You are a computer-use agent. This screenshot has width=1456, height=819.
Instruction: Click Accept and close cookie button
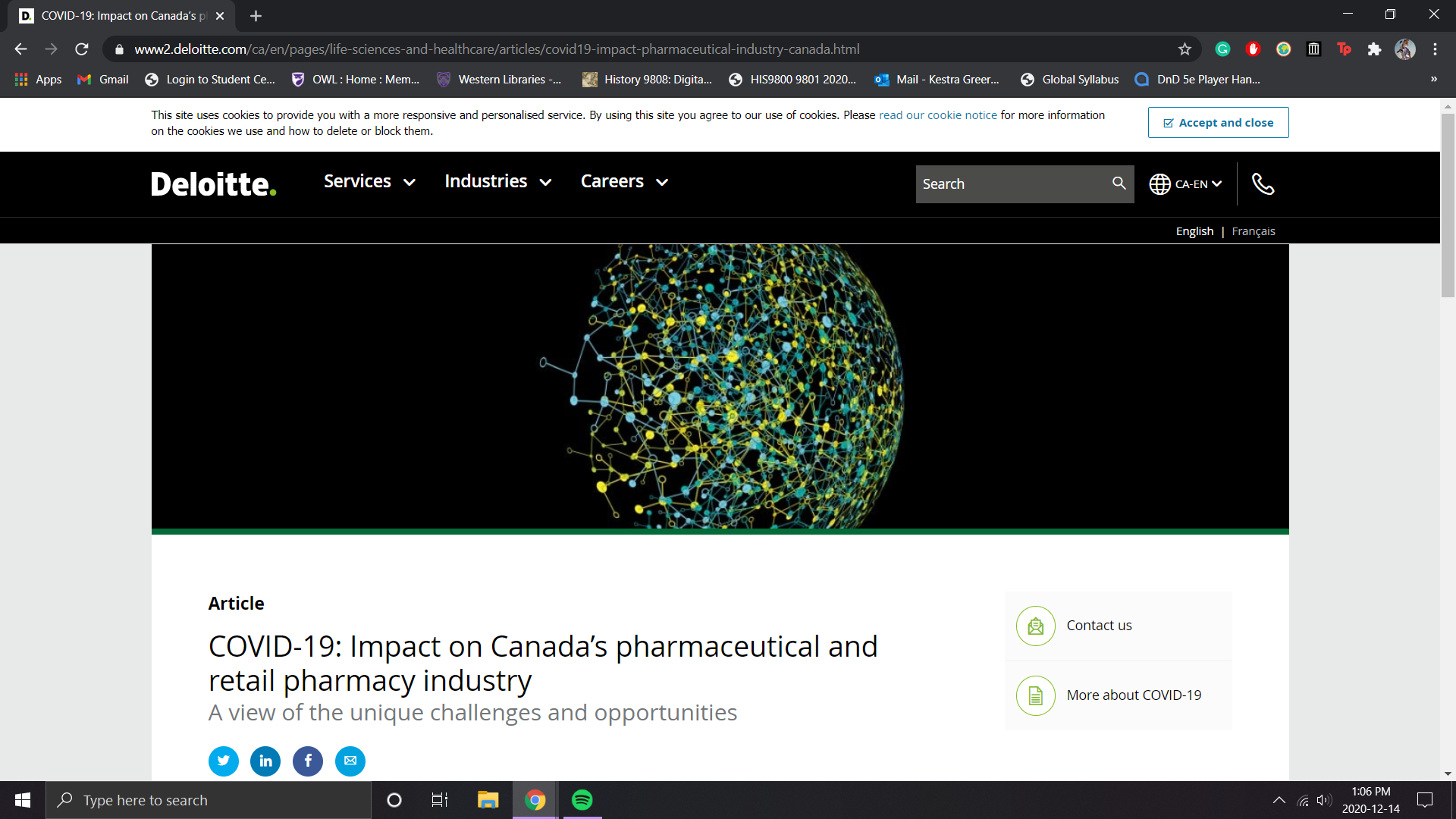pyautogui.click(x=1218, y=123)
